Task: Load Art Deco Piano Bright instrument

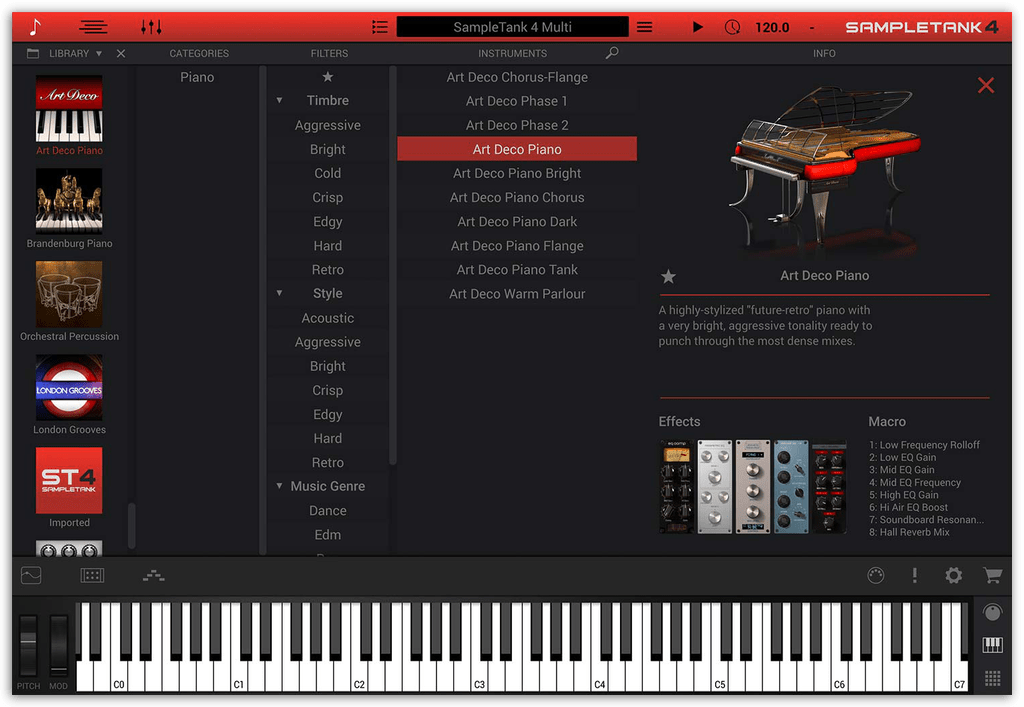Action: [517, 173]
